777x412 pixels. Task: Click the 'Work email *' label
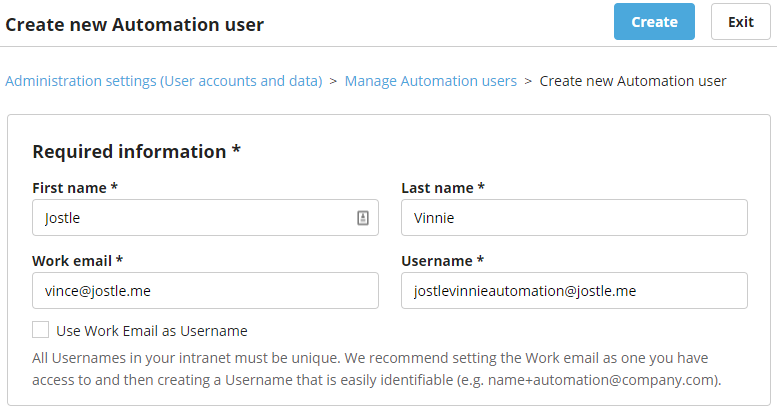[77, 261]
